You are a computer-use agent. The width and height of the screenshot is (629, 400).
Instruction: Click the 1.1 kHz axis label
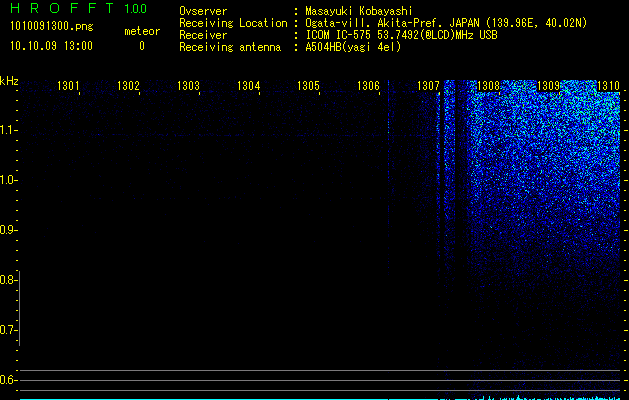tap(8, 130)
